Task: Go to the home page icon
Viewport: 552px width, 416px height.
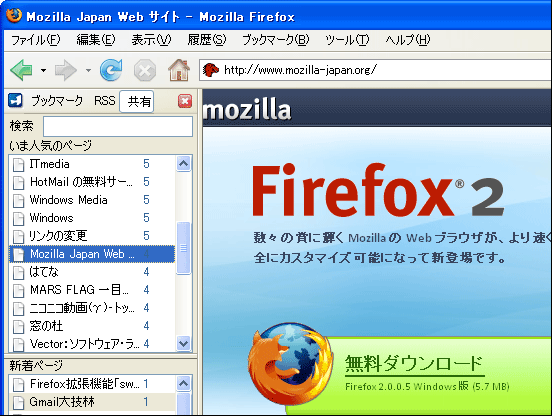Action: coord(179,70)
